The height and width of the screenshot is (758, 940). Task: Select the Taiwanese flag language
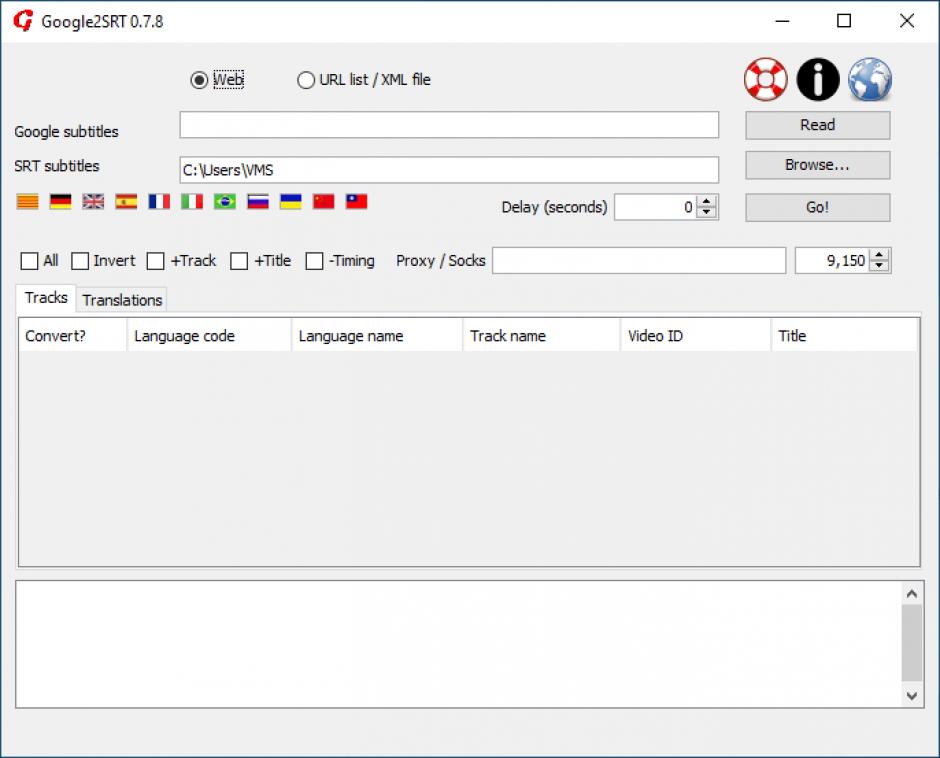click(357, 201)
